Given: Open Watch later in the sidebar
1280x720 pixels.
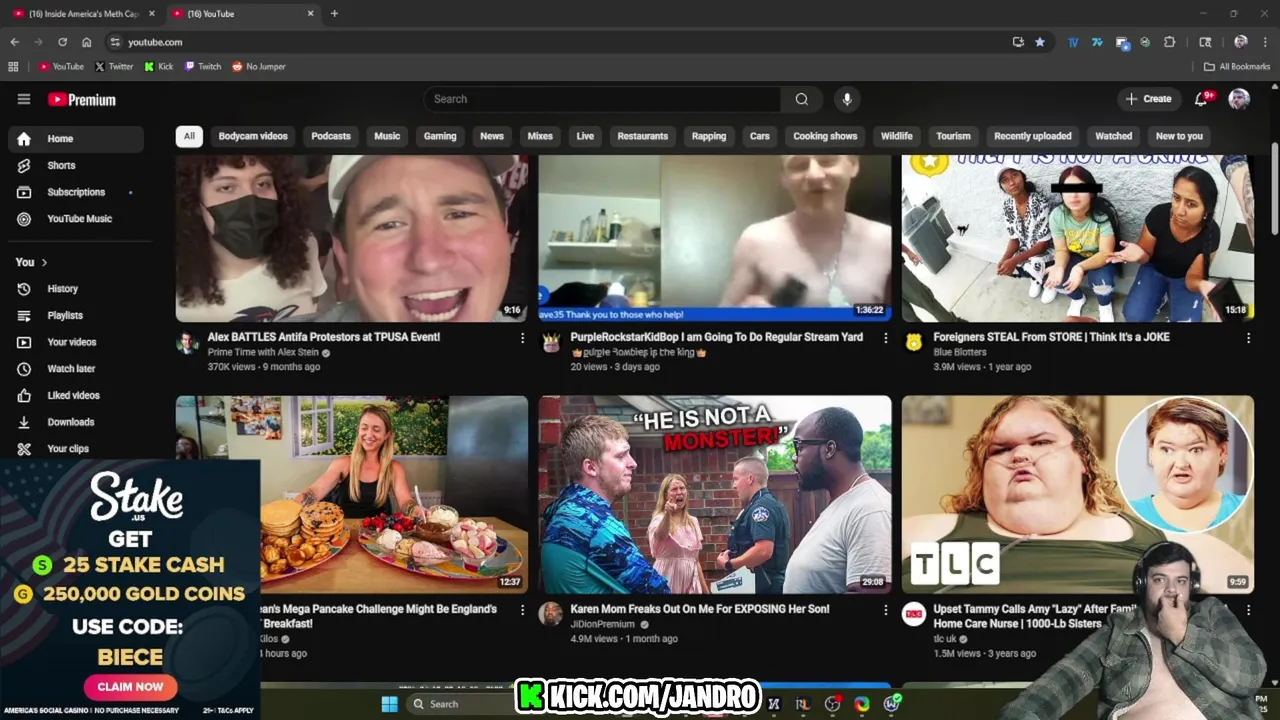Looking at the screenshot, I should pos(76,369).
